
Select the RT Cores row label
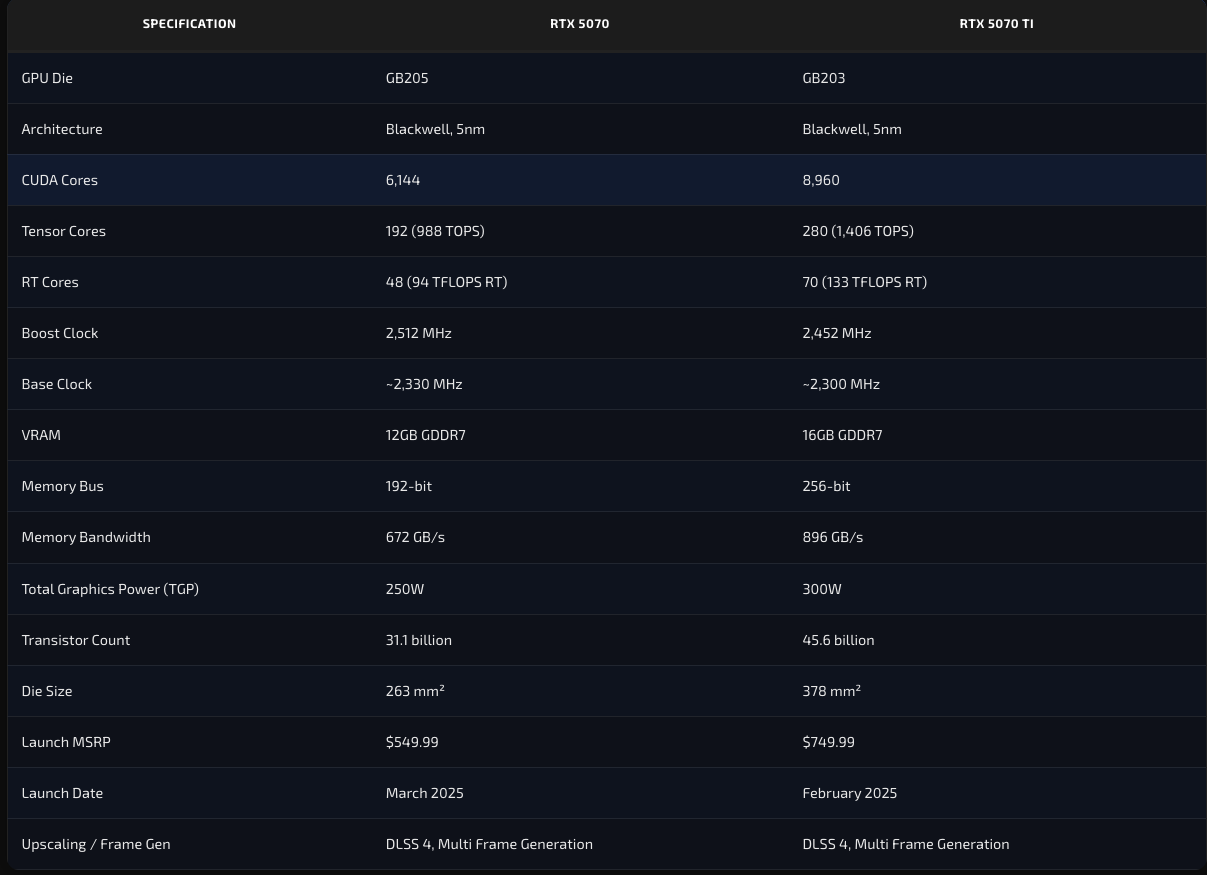pyautogui.click(x=50, y=282)
